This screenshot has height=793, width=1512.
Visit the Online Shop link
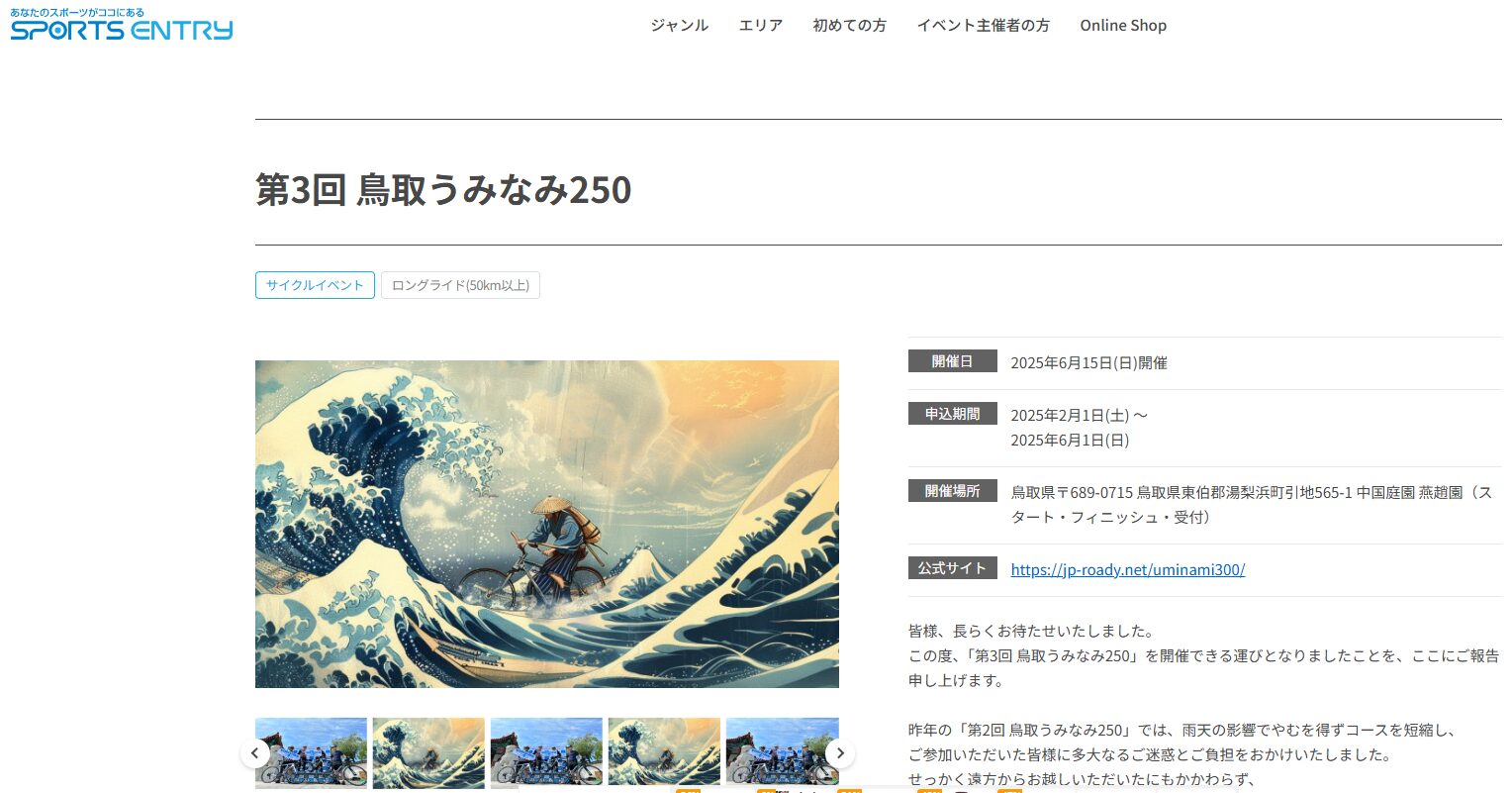[x=1123, y=26]
